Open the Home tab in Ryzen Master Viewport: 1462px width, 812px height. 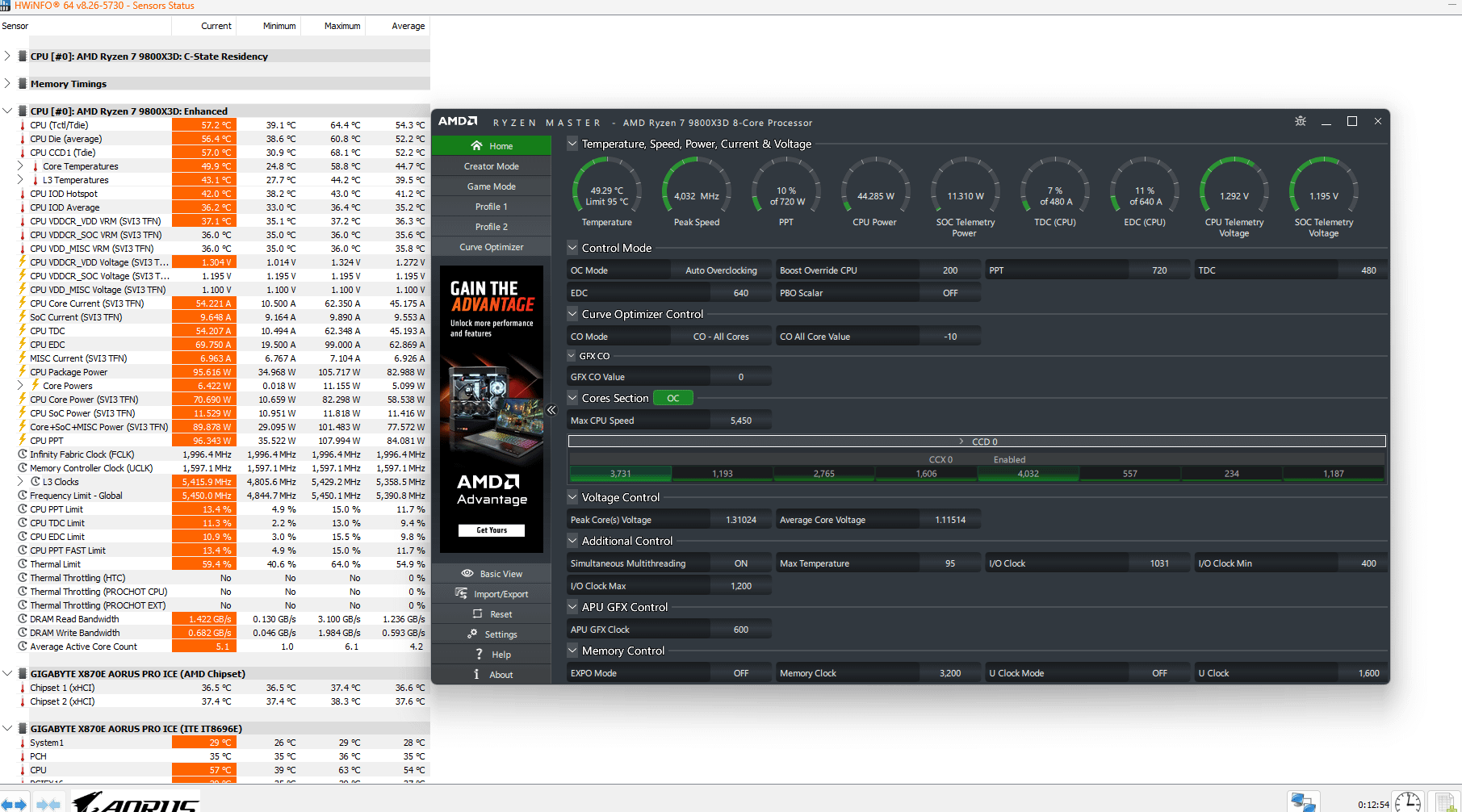click(492, 146)
